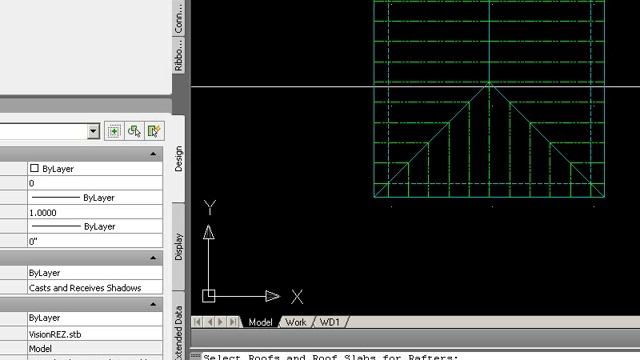Click the roof ridge apex point
The width and height of the screenshot is (640, 360).
[489, 83]
